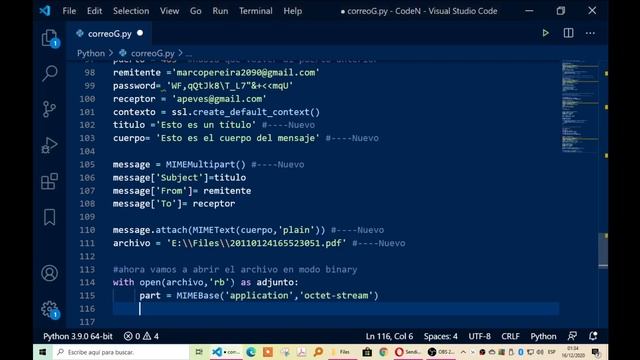This screenshot has height=360, width=640.
Task: Open the Selection menu
Action: [131, 11]
